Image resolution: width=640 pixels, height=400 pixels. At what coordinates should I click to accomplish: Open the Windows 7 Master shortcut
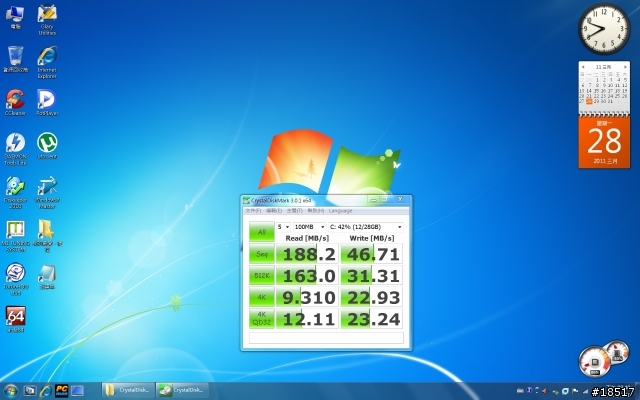pos(47,192)
